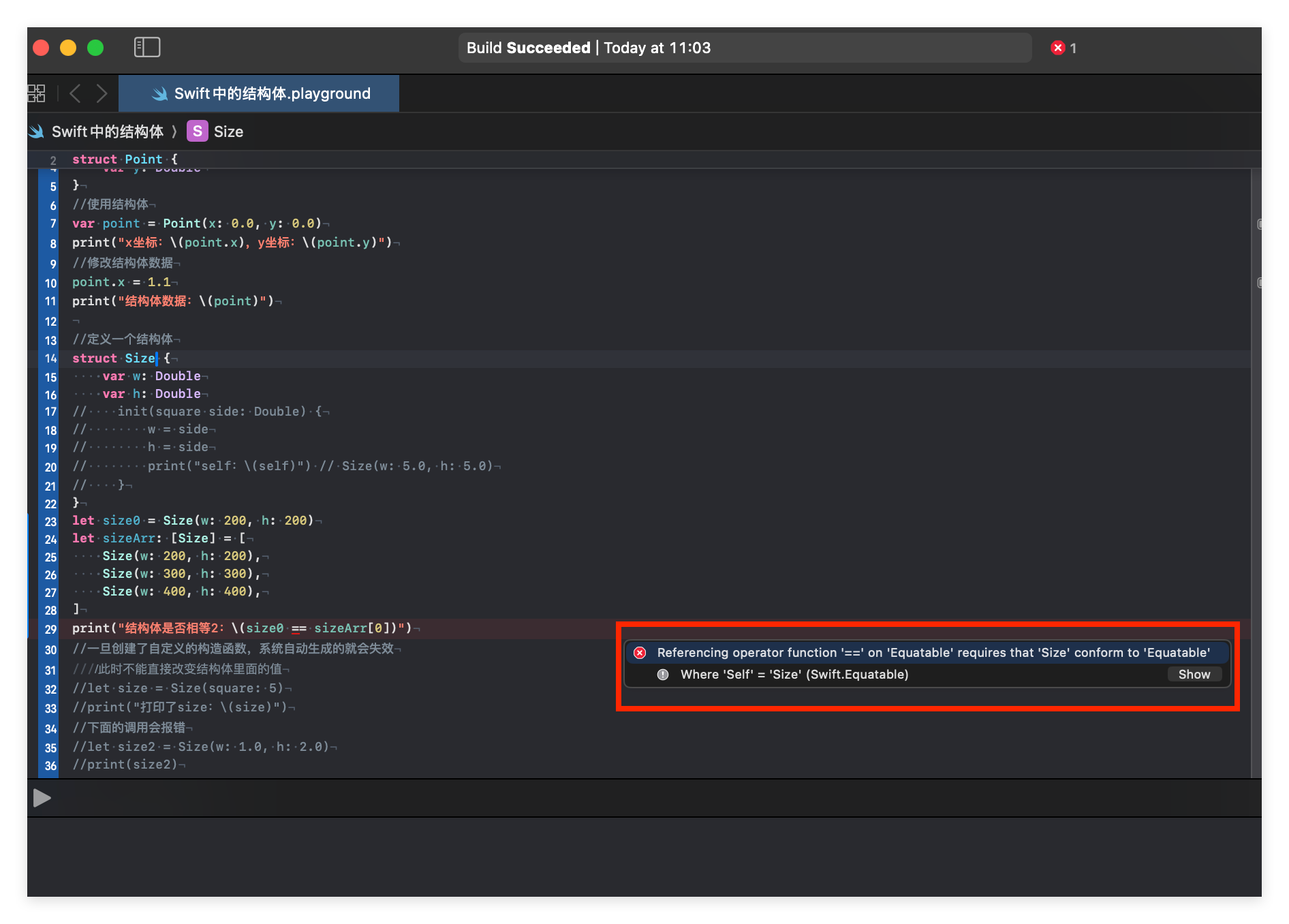This screenshot has width=1289, height=924.
Task: Click the Where 'Self' = 'Size' note row
Action: (x=927, y=675)
